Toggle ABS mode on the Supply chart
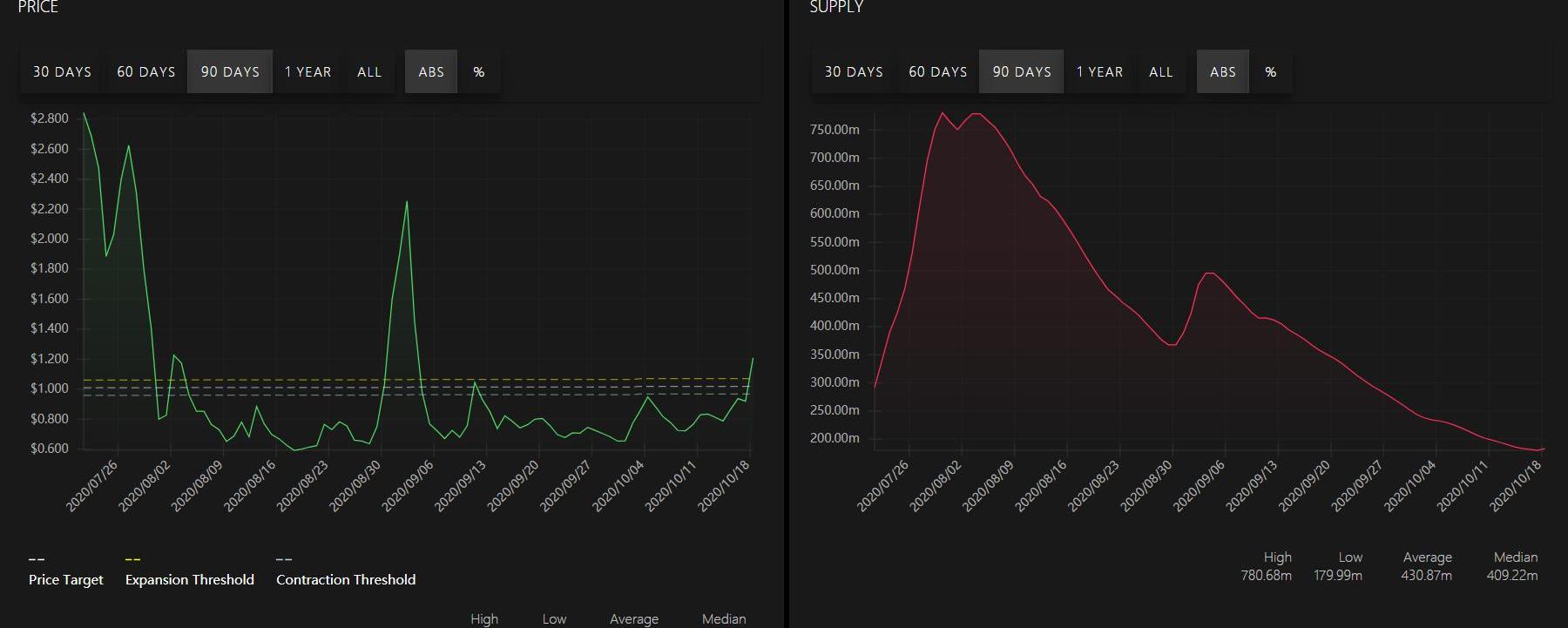 (1223, 72)
